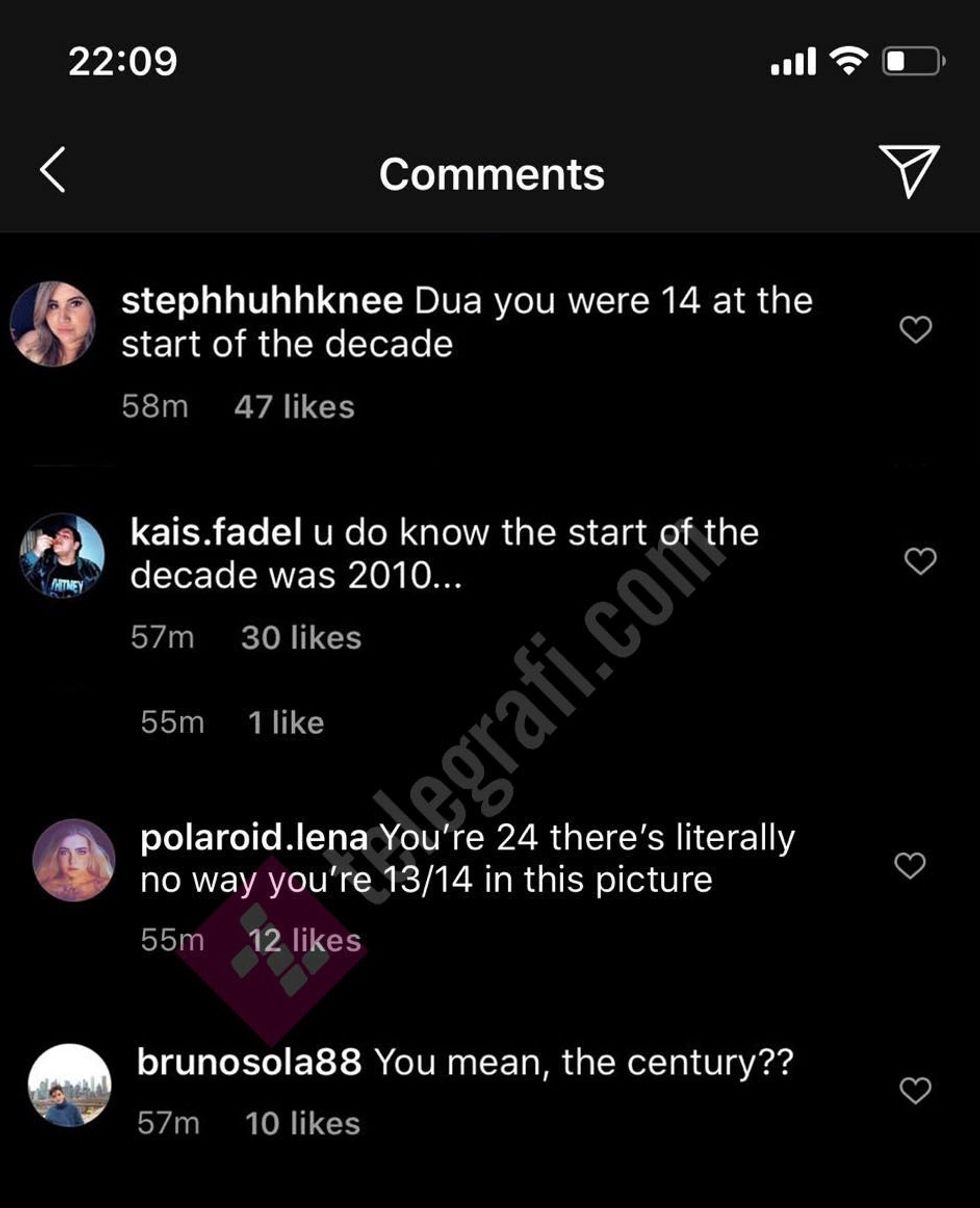
Task: Tap the kais.fadel username
Action: [216, 533]
